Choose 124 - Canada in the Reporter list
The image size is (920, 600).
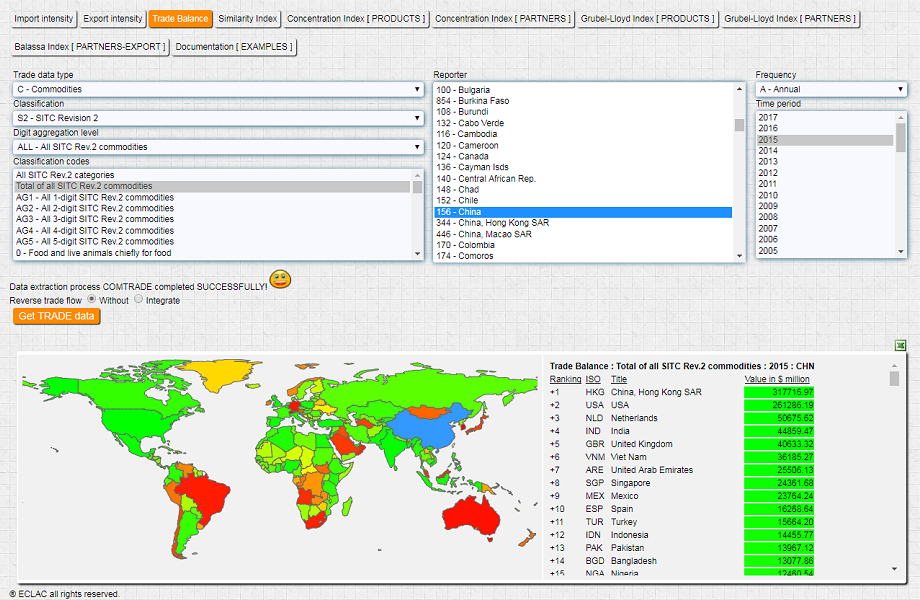pos(462,156)
